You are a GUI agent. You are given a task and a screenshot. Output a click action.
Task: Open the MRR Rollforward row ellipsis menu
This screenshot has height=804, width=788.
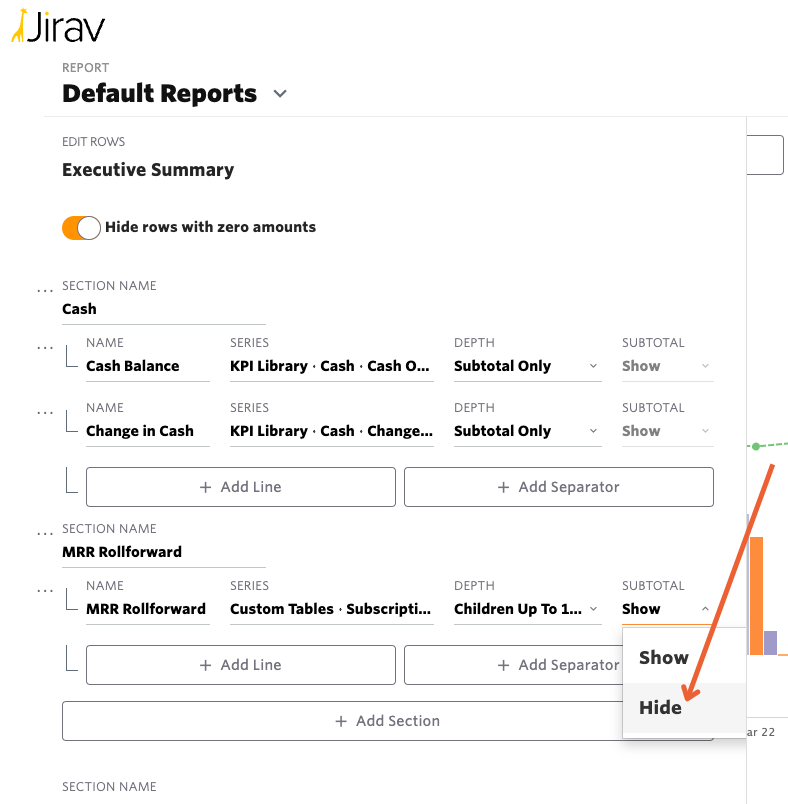coord(44,590)
